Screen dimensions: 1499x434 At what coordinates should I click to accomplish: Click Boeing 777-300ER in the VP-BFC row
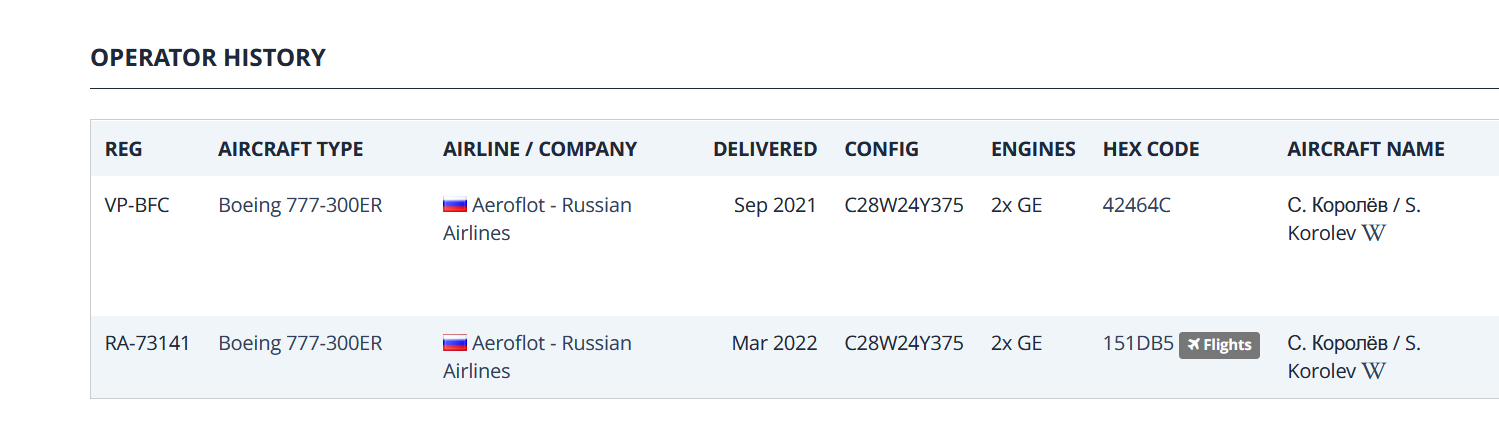(x=300, y=206)
